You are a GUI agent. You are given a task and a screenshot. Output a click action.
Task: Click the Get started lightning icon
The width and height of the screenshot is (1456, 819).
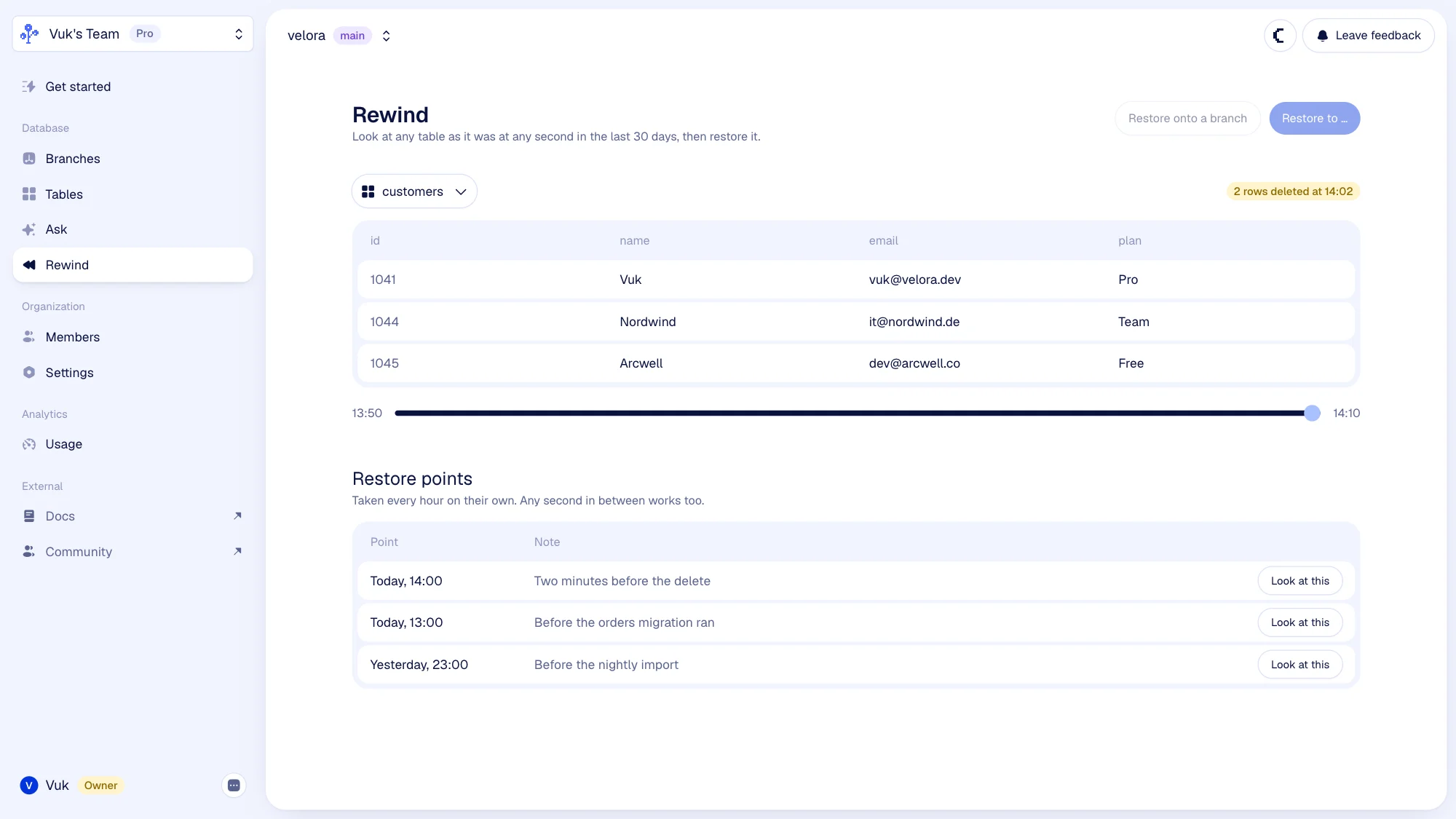pyautogui.click(x=29, y=87)
